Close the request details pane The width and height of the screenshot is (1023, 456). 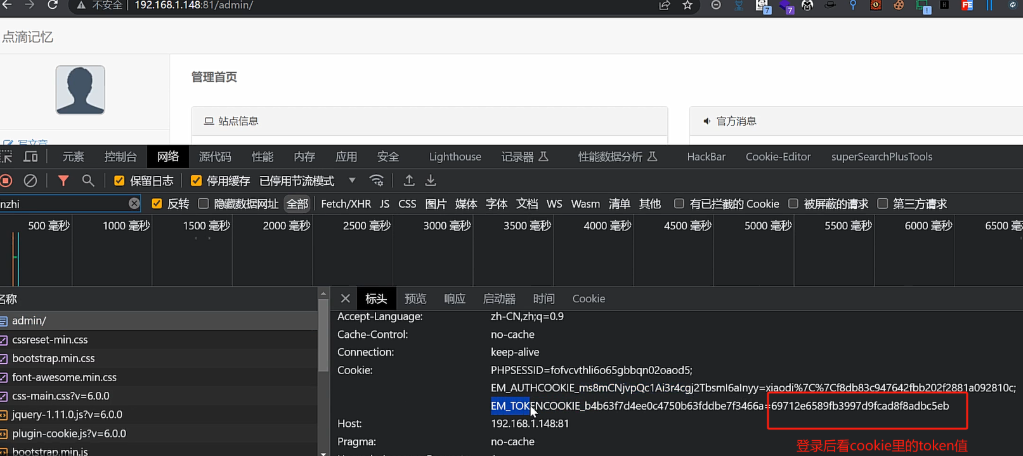pos(345,298)
